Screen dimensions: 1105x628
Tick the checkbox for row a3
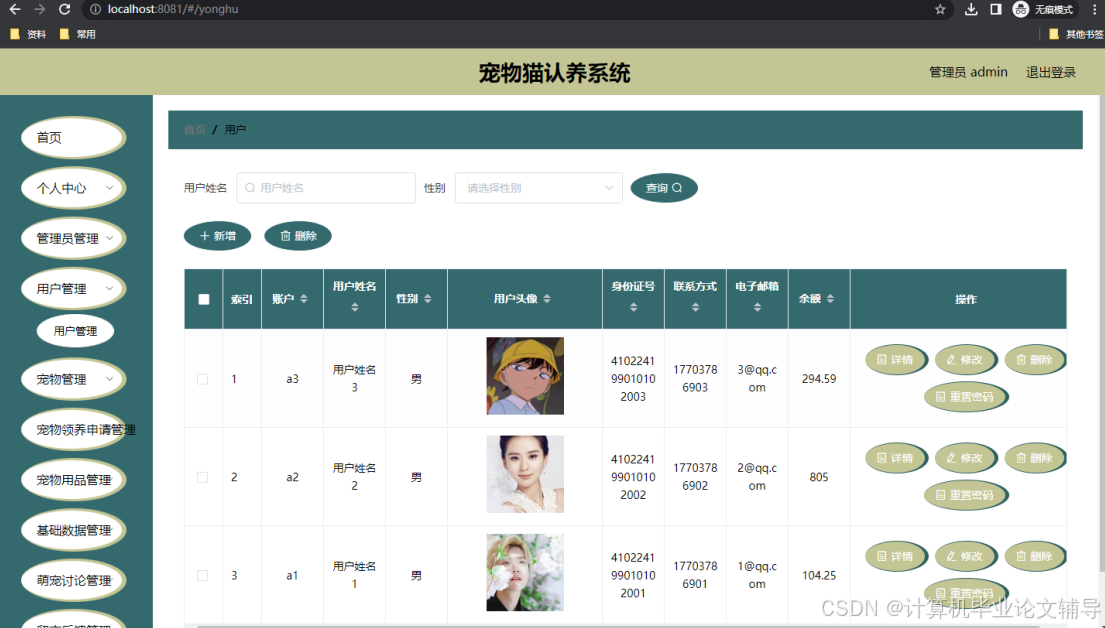coord(202,379)
